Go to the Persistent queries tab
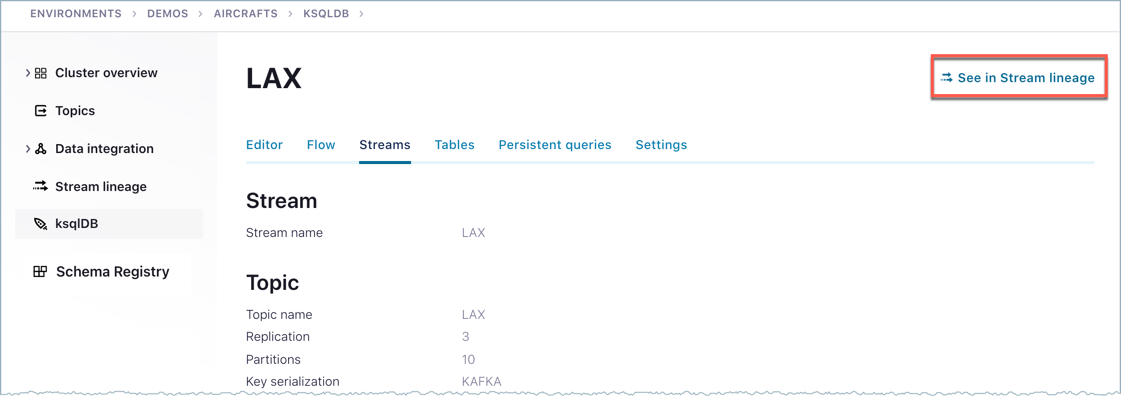 click(555, 144)
